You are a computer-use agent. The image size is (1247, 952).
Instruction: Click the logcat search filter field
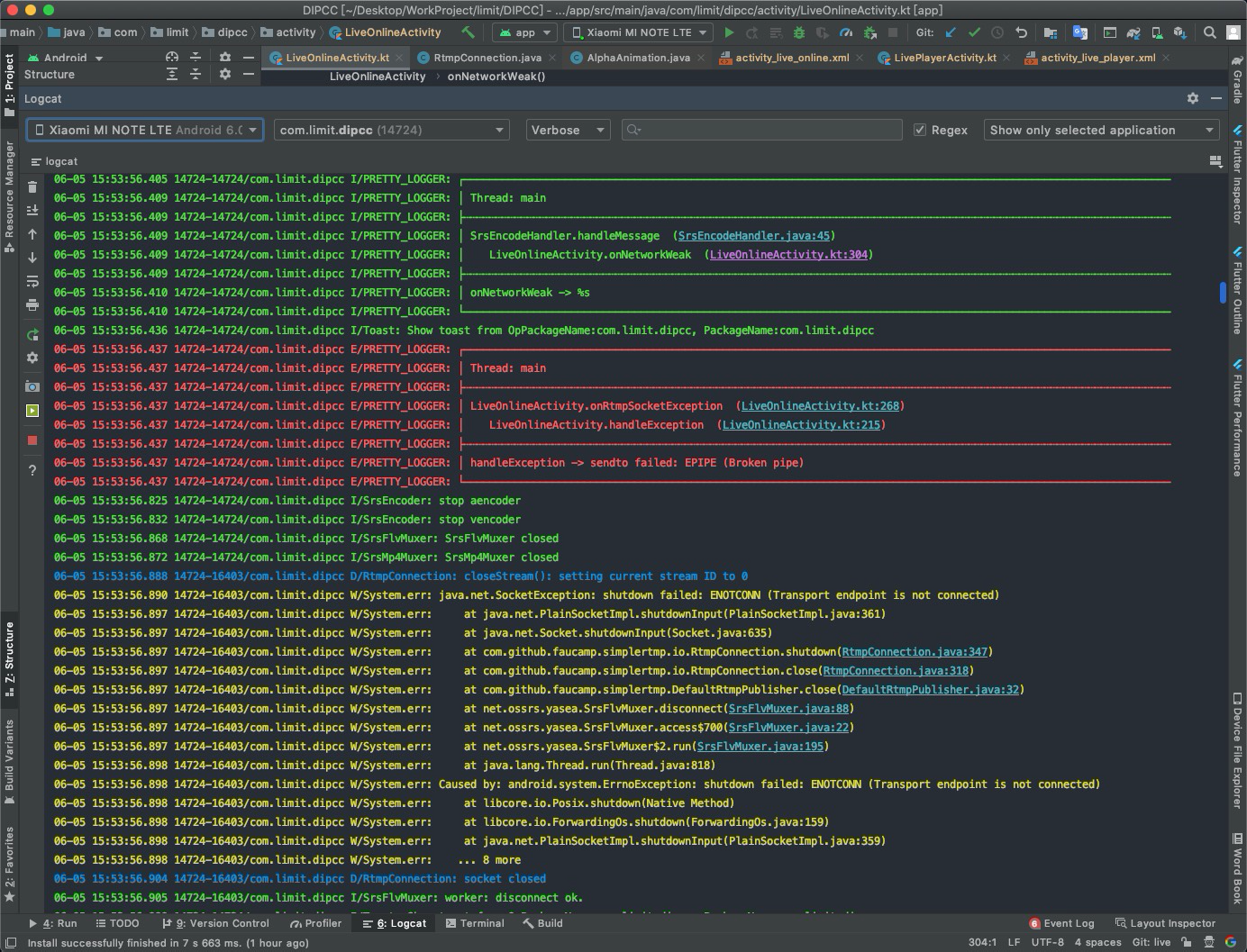click(762, 130)
